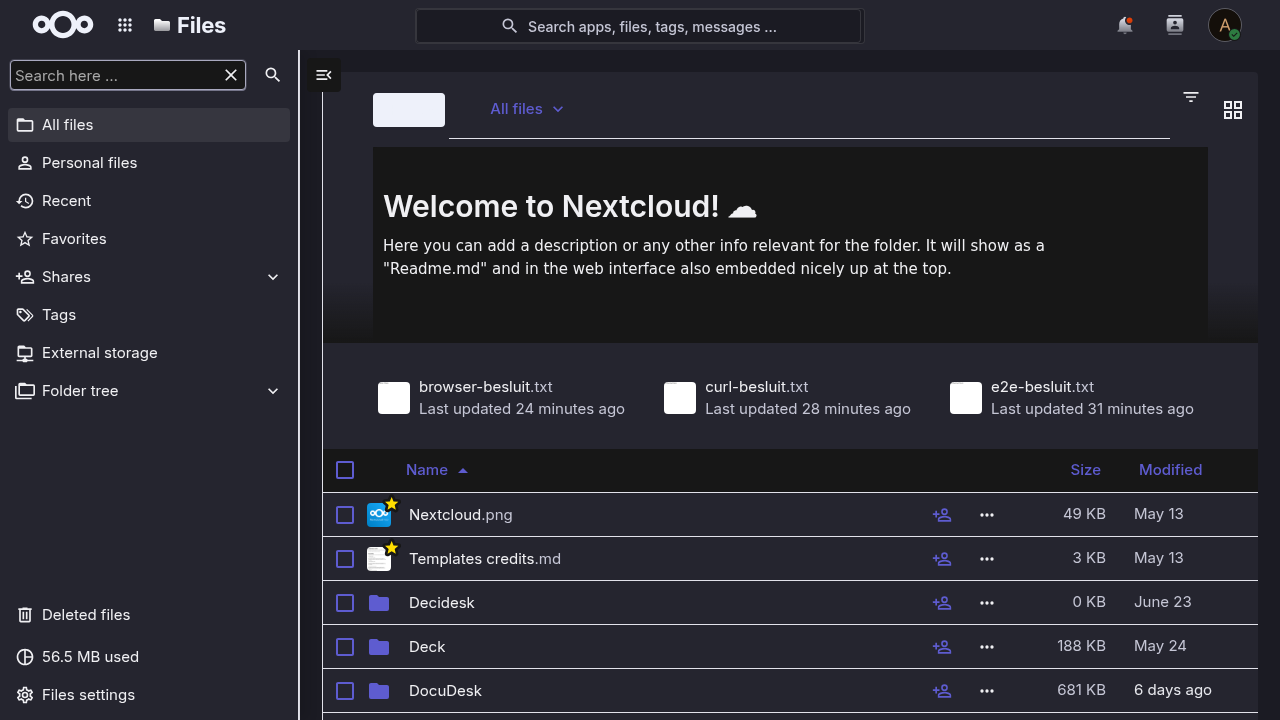Click the Nextcloud.png thumbnail

tap(379, 515)
